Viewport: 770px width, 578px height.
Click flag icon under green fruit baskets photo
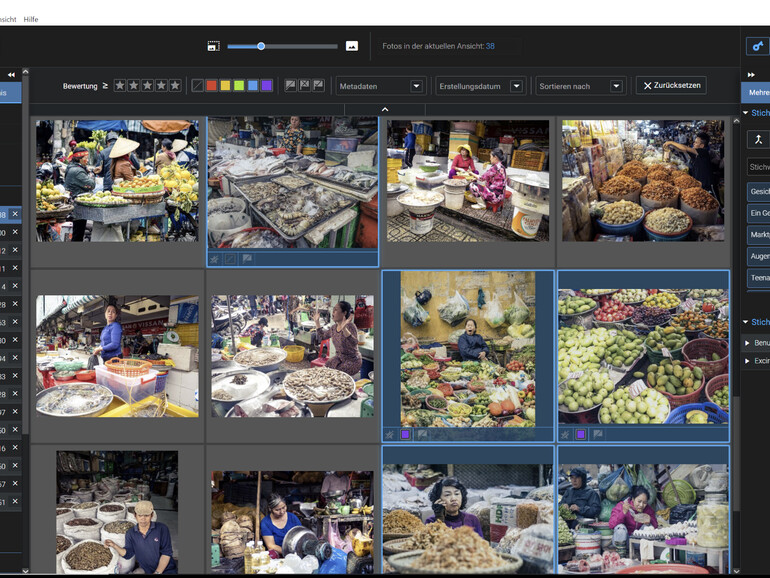click(x=598, y=434)
